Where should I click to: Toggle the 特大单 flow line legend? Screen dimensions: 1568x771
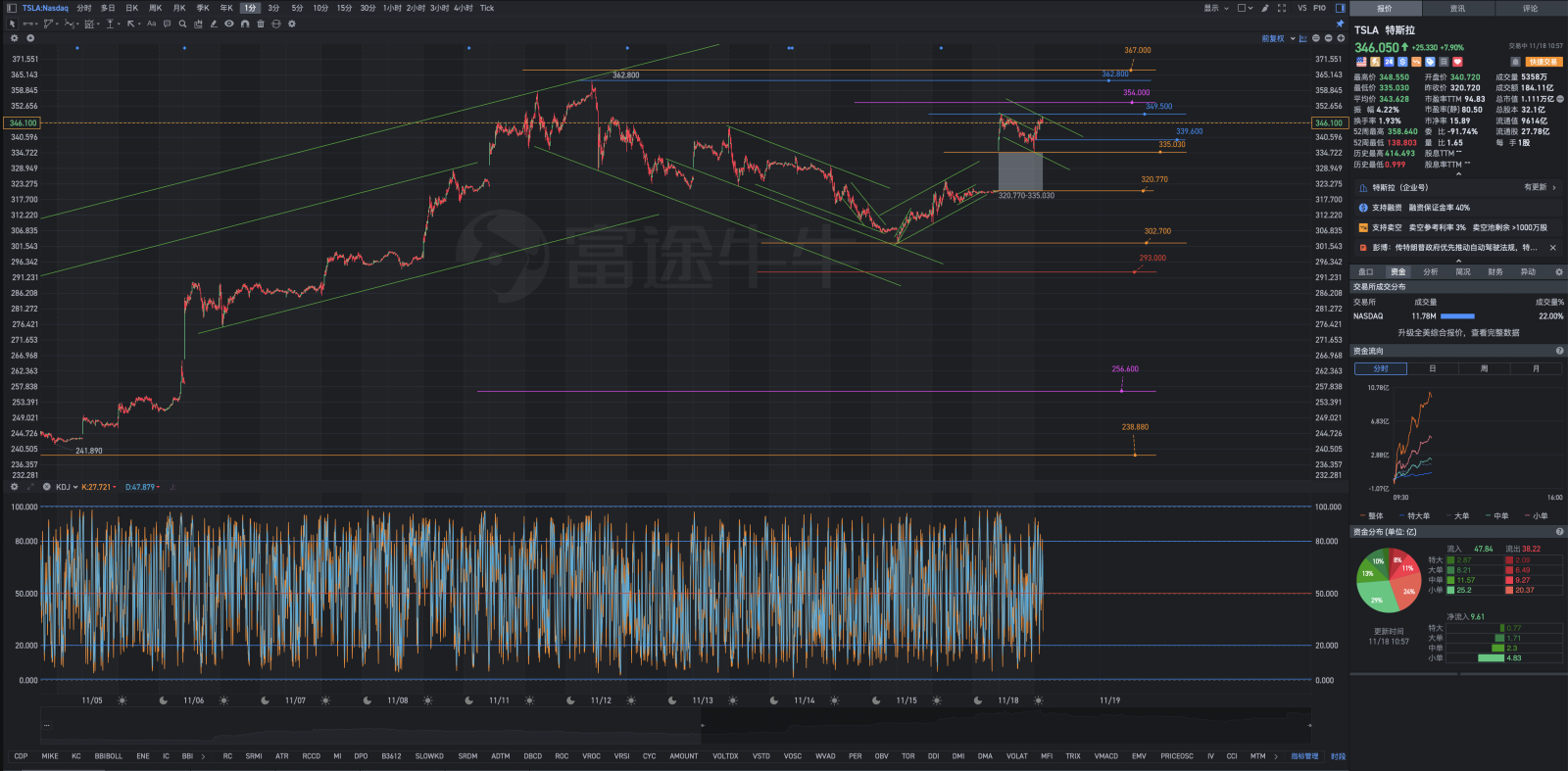coord(1414,516)
